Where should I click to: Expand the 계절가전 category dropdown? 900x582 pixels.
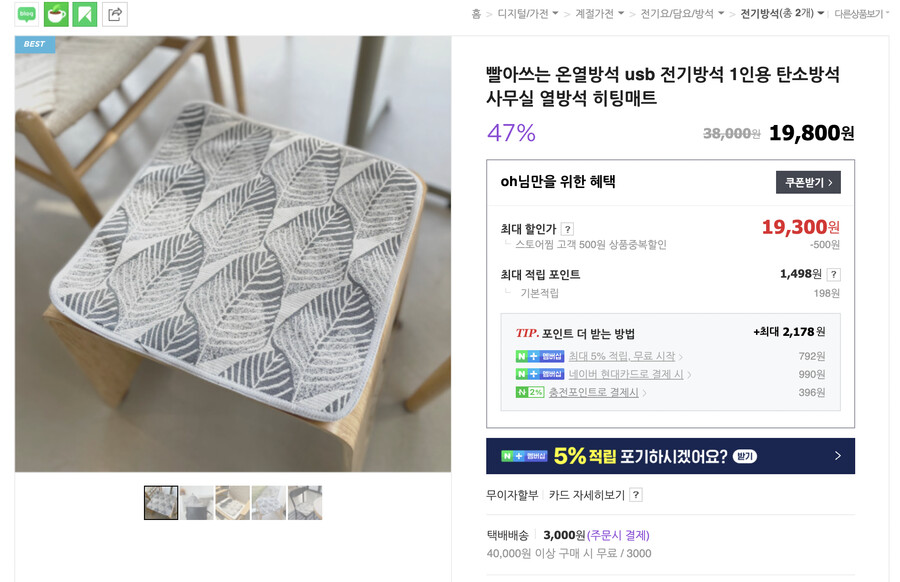pos(597,14)
